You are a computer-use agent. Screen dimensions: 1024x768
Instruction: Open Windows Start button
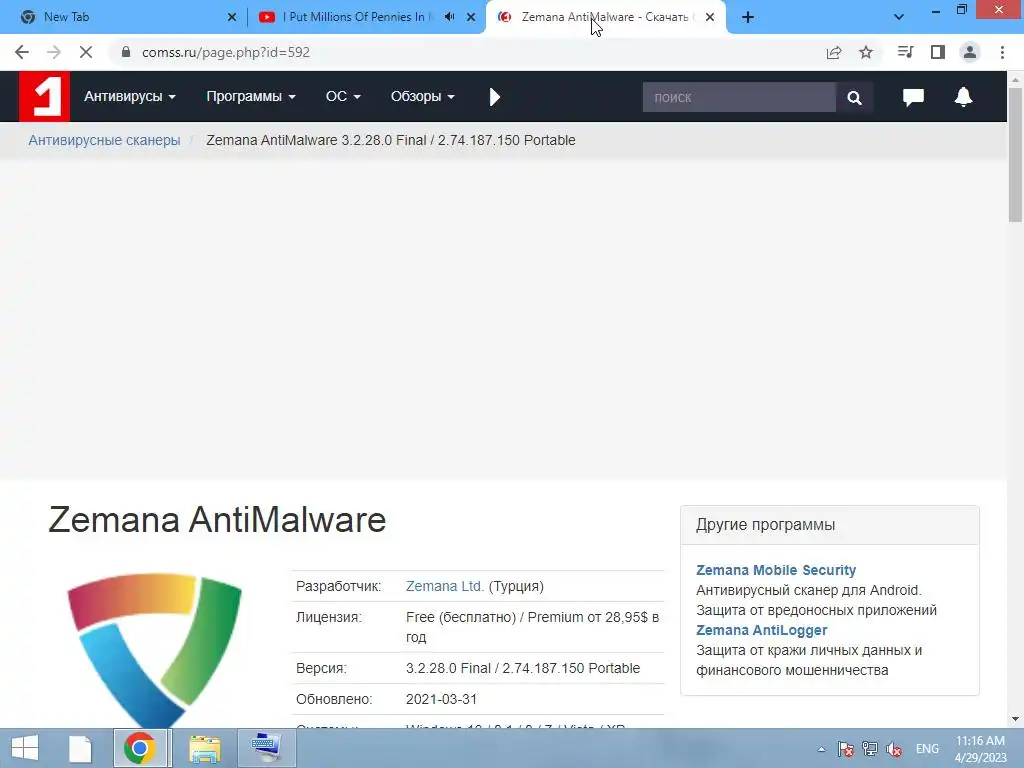point(25,748)
